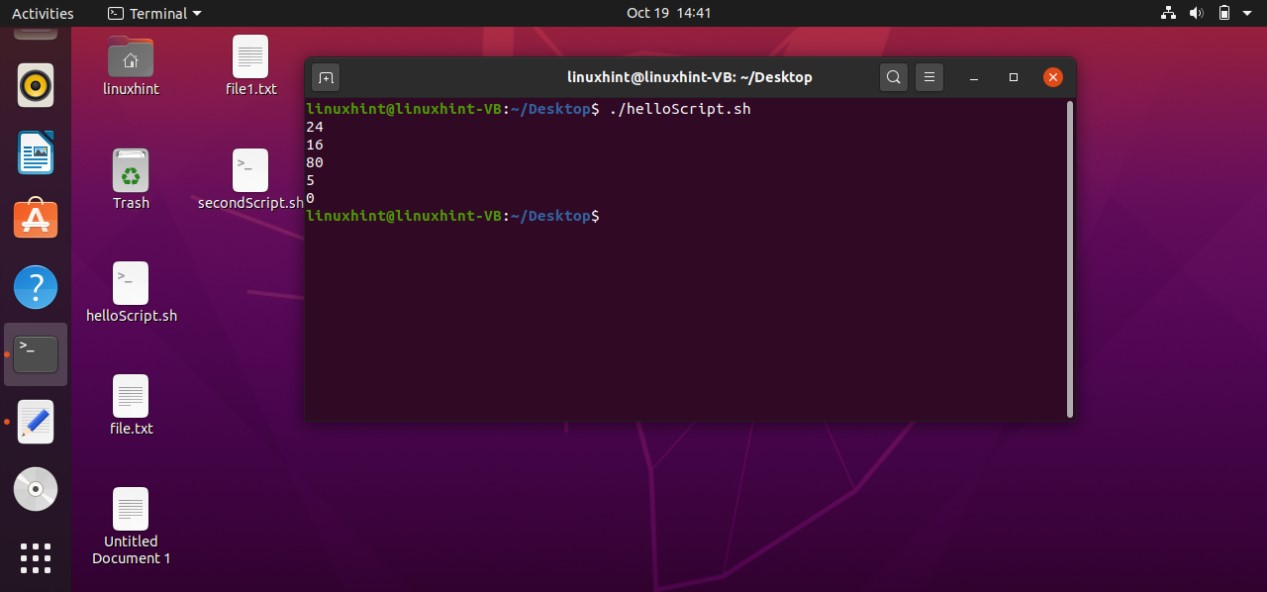
Task: Select the Trash desktop icon
Action: tap(131, 172)
